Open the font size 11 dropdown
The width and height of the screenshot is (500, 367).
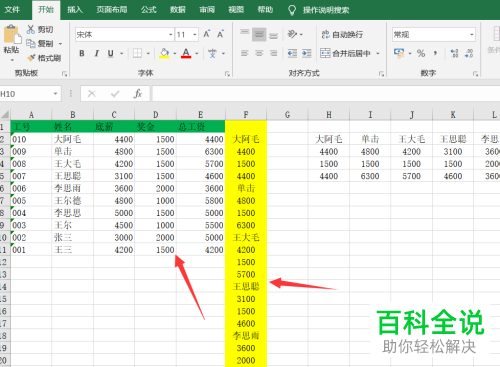(195, 34)
